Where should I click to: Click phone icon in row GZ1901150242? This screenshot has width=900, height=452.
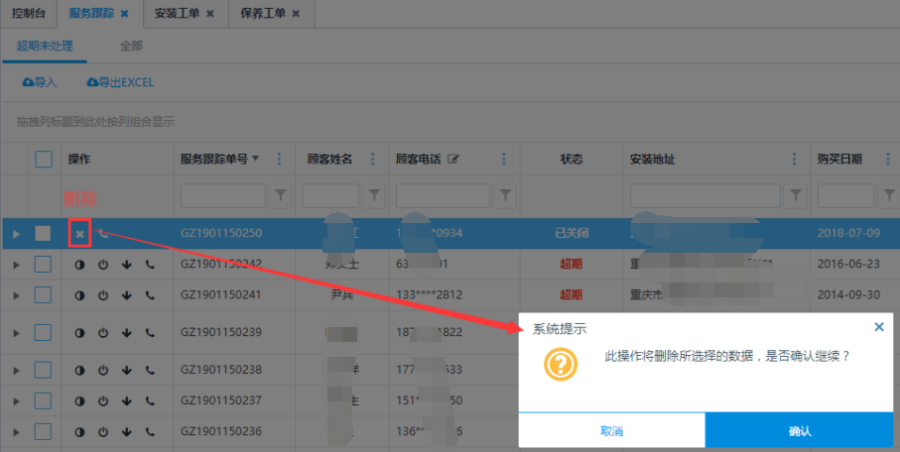click(150, 265)
